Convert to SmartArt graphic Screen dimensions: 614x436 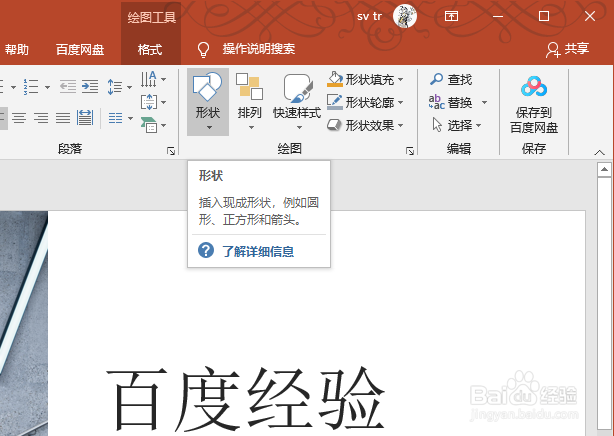[x=149, y=125]
